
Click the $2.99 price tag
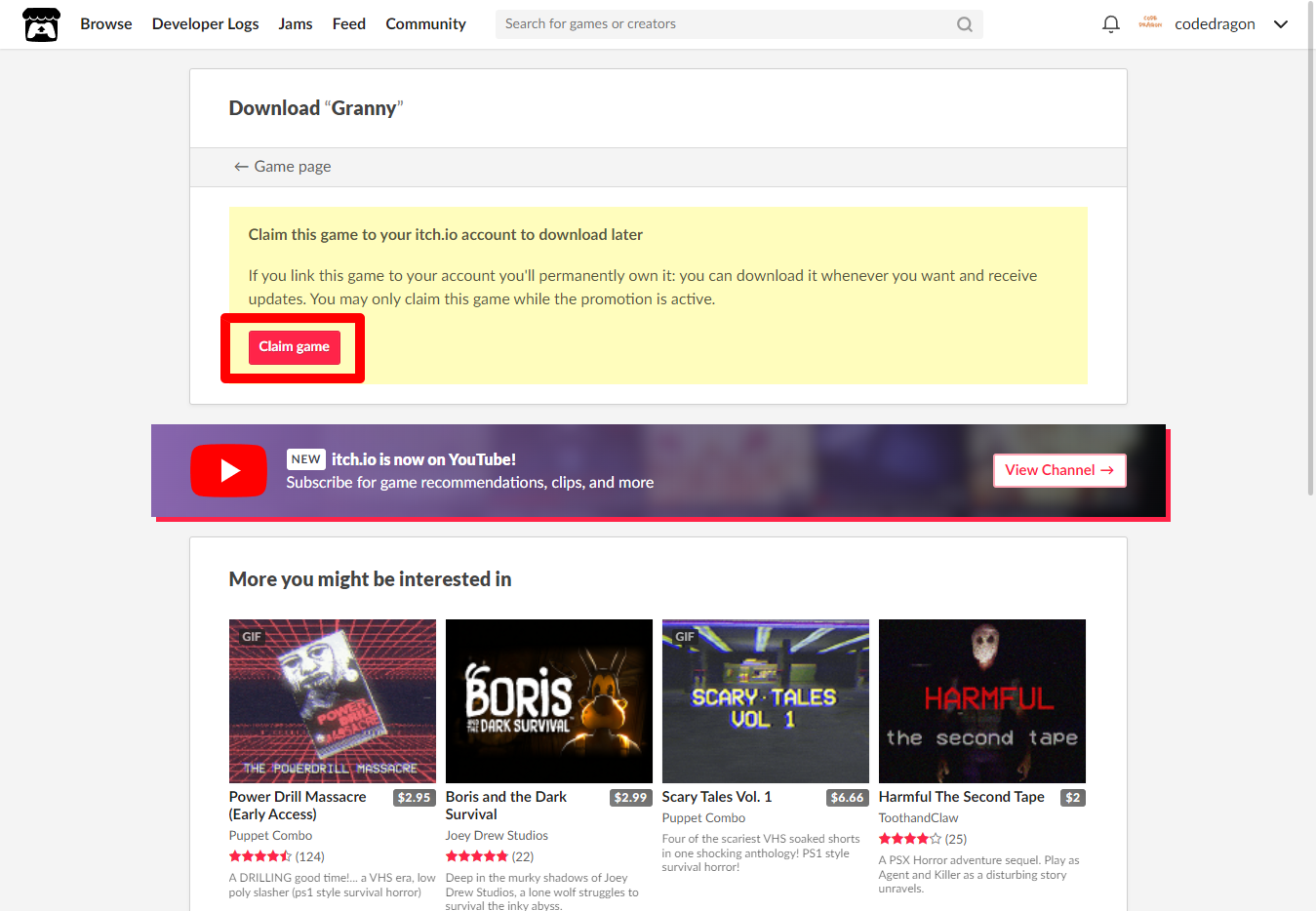pyautogui.click(x=631, y=798)
